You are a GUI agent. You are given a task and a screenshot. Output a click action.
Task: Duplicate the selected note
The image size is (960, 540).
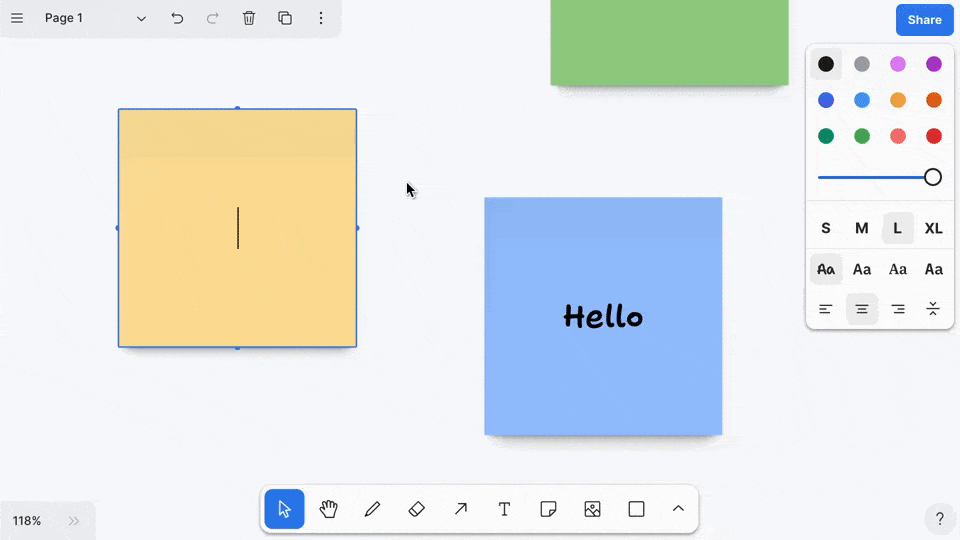point(285,18)
